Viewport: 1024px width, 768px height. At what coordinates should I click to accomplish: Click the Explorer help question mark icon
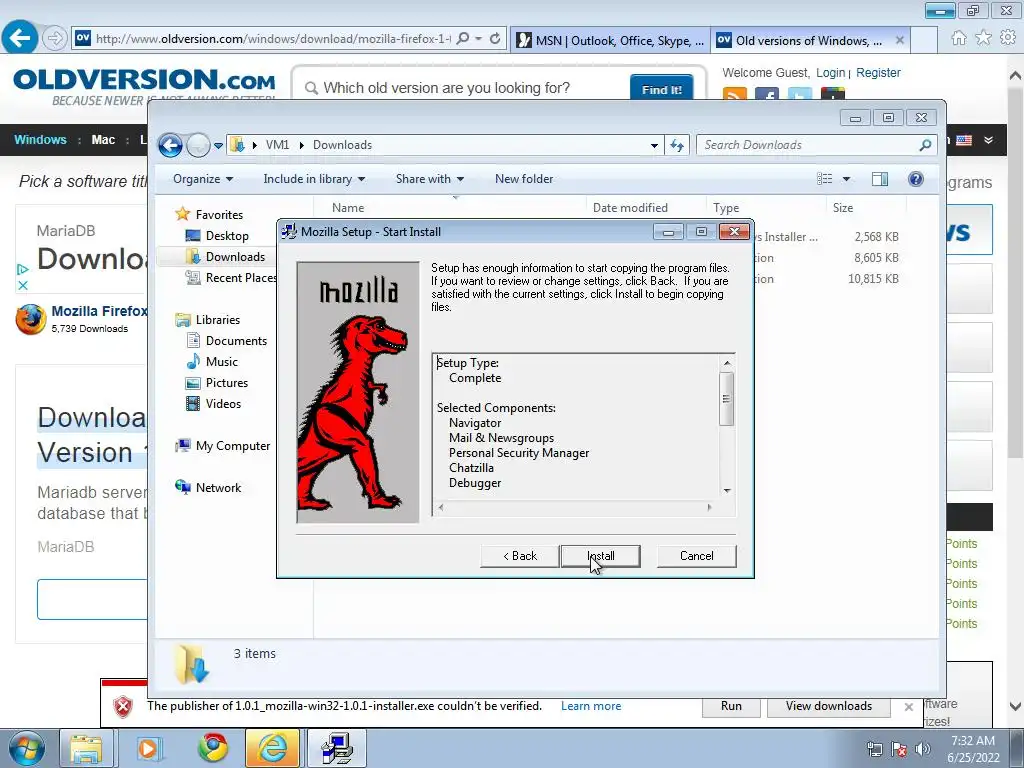[916, 179]
